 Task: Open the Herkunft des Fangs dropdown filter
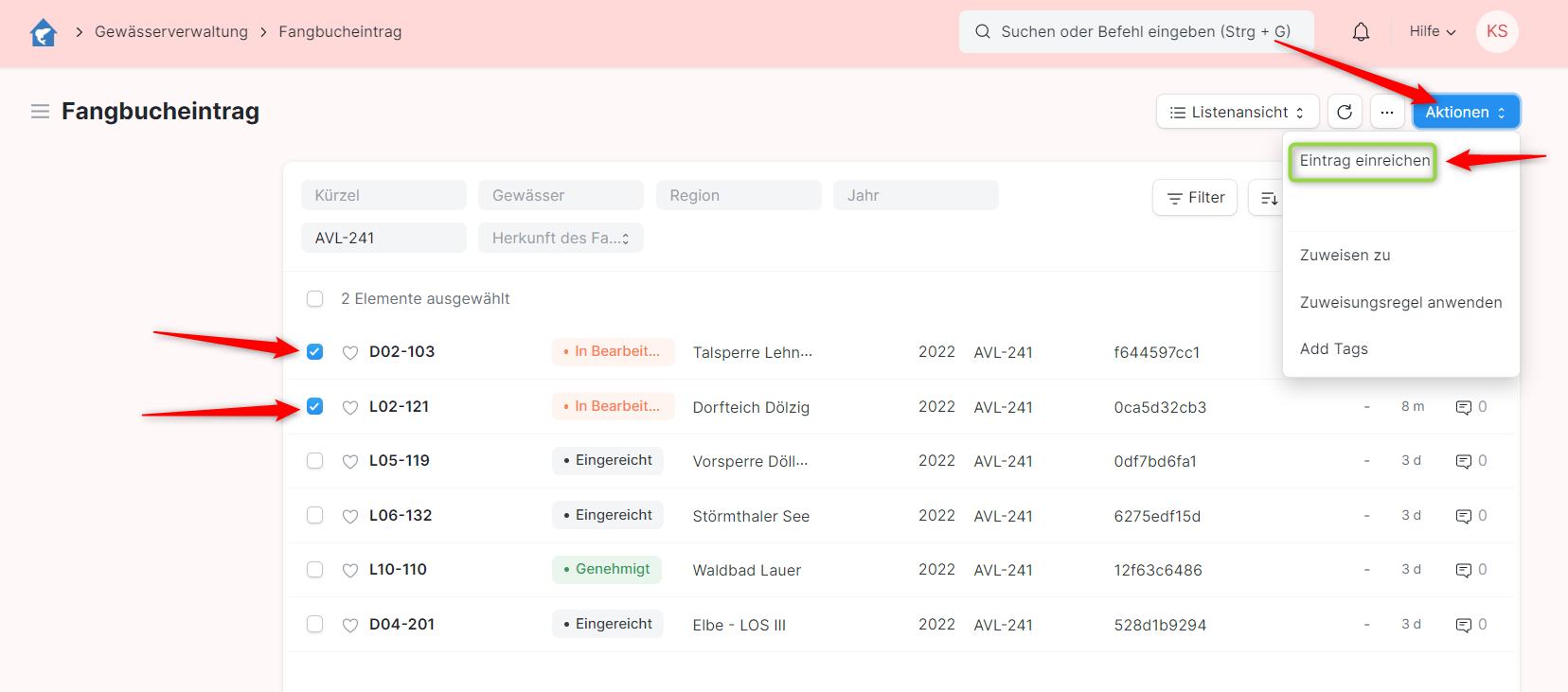pyautogui.click(x=561, y=239)
